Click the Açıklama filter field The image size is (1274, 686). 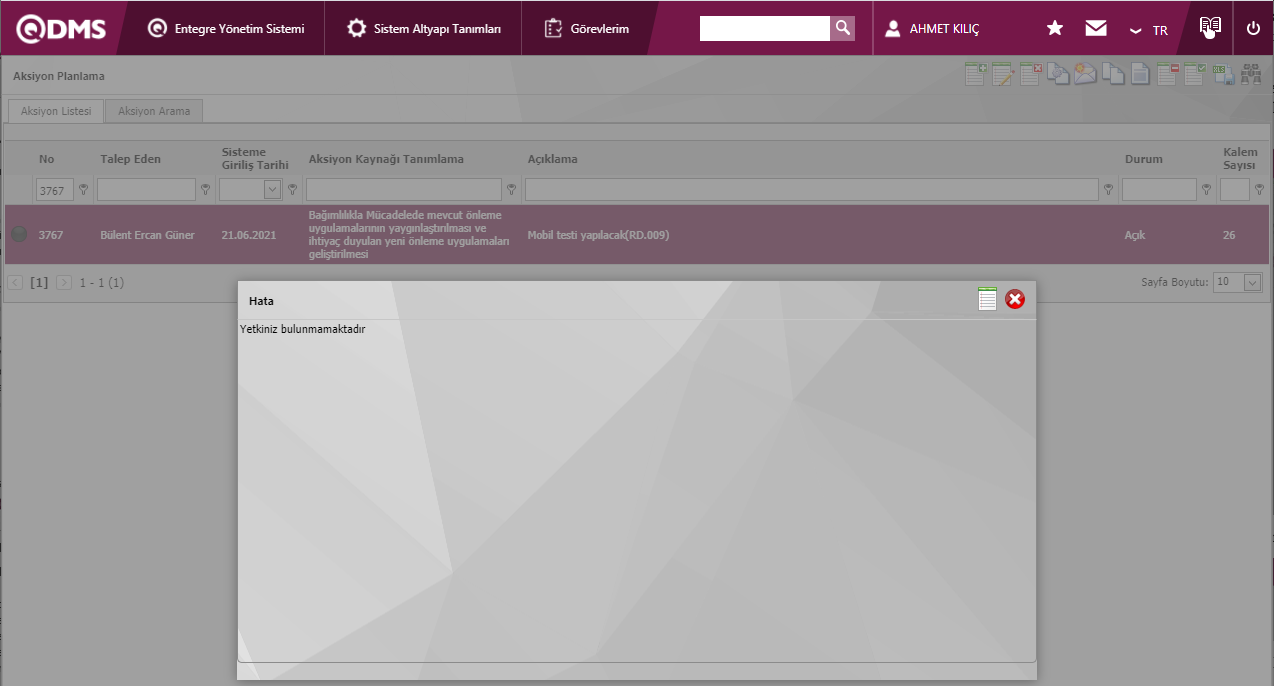[812, 189]
